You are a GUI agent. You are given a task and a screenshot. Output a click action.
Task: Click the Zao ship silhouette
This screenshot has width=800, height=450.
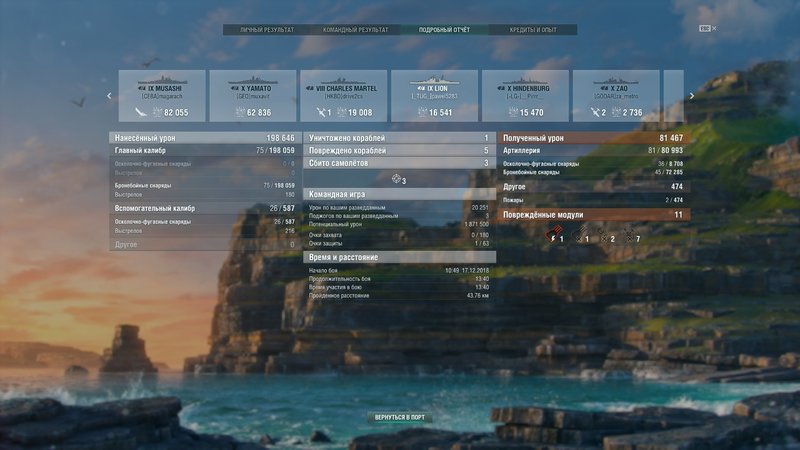click(x=616, y=80)
